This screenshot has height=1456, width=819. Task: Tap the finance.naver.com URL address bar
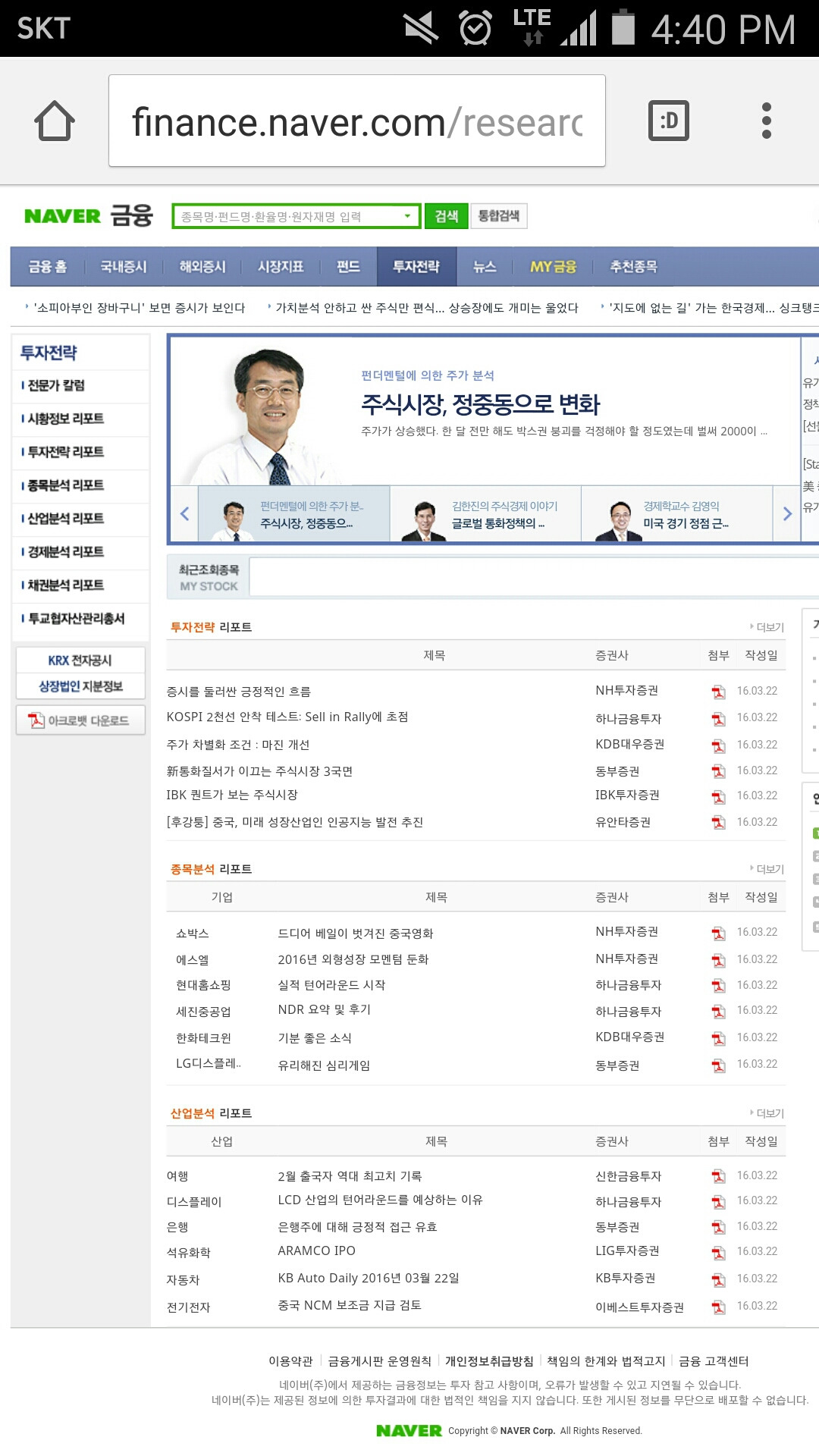pos(357,121)
